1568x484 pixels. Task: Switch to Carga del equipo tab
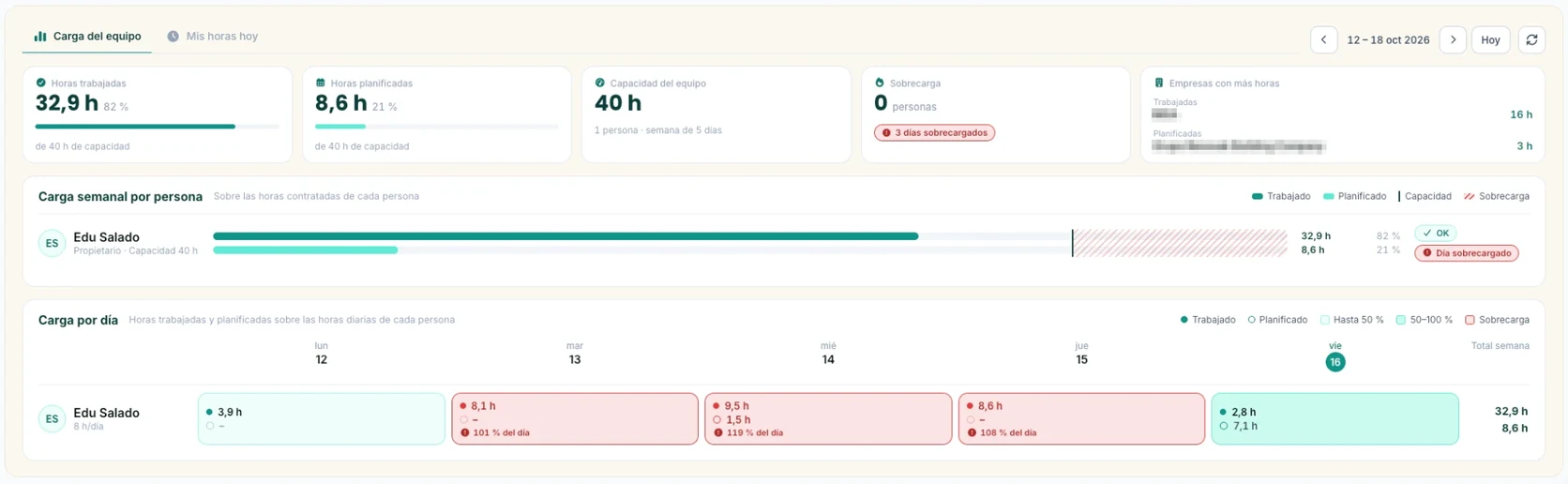pos(87,37)
